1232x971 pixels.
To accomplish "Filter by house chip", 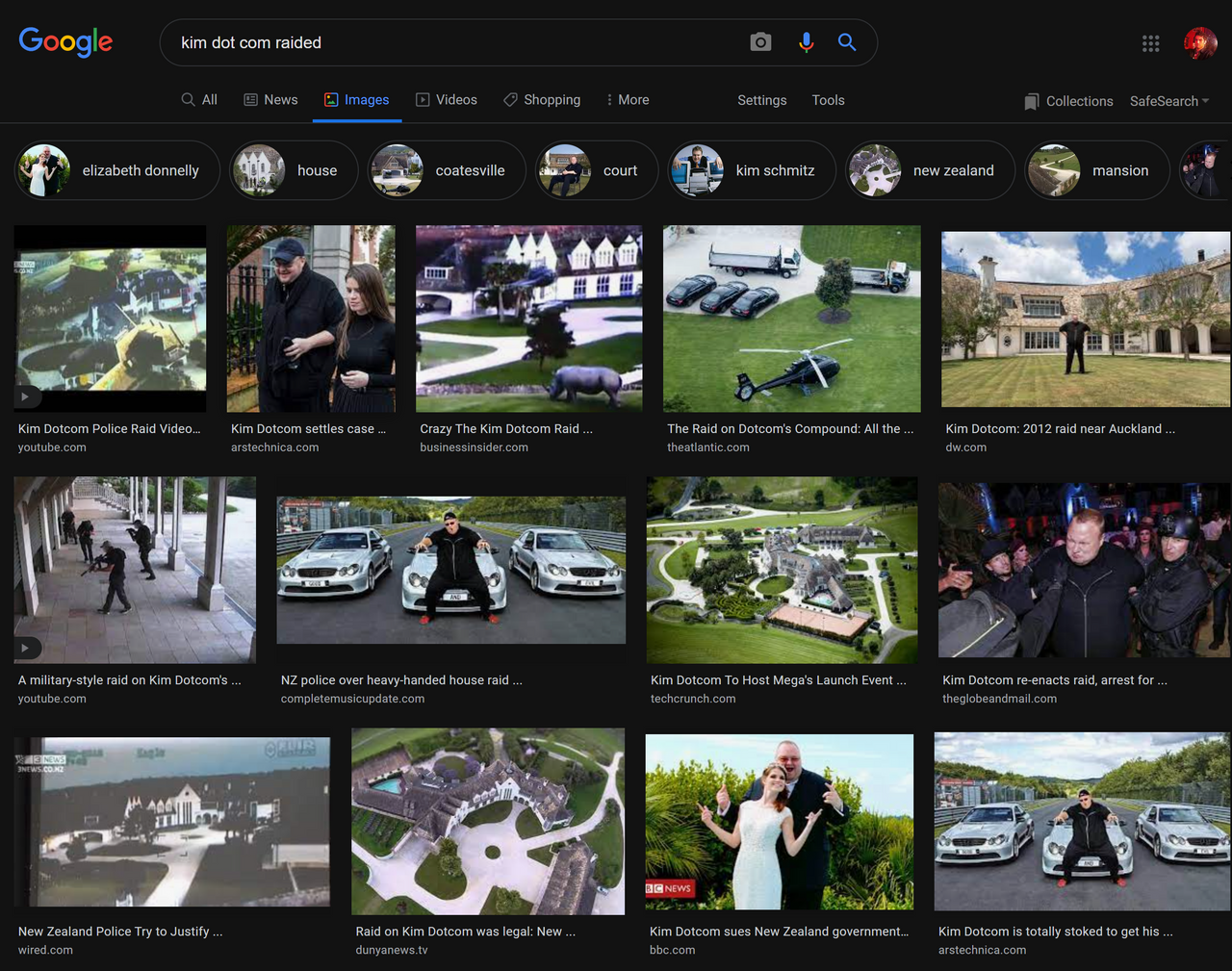I will click(x=293, y=170).
